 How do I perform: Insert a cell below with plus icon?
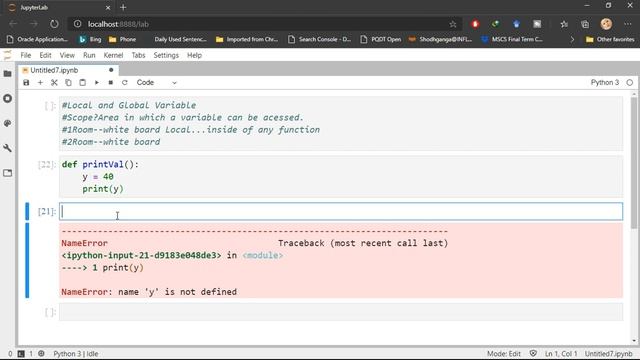[40, 82]
